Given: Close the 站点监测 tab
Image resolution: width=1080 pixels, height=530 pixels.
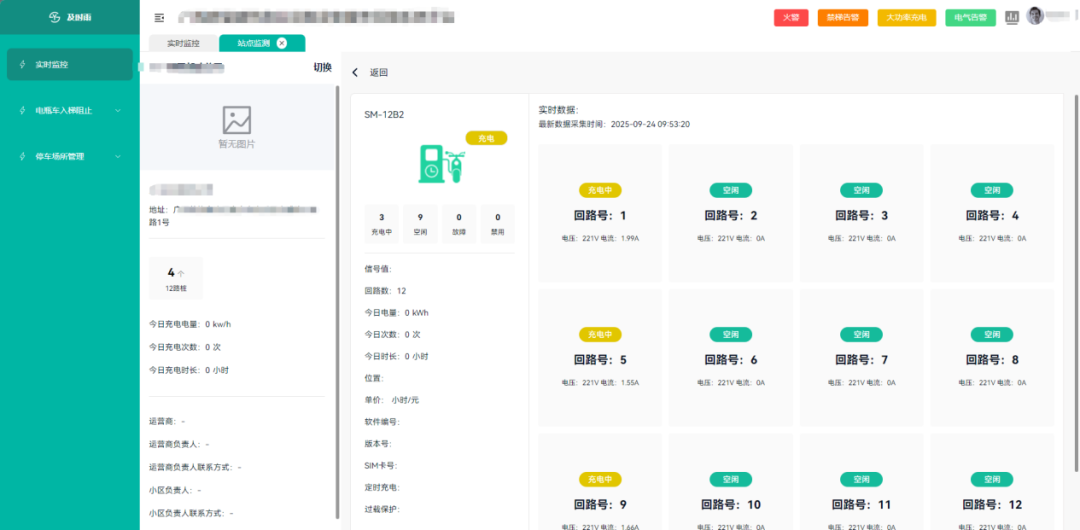Looking at the screenshot, I should point(282,43).
